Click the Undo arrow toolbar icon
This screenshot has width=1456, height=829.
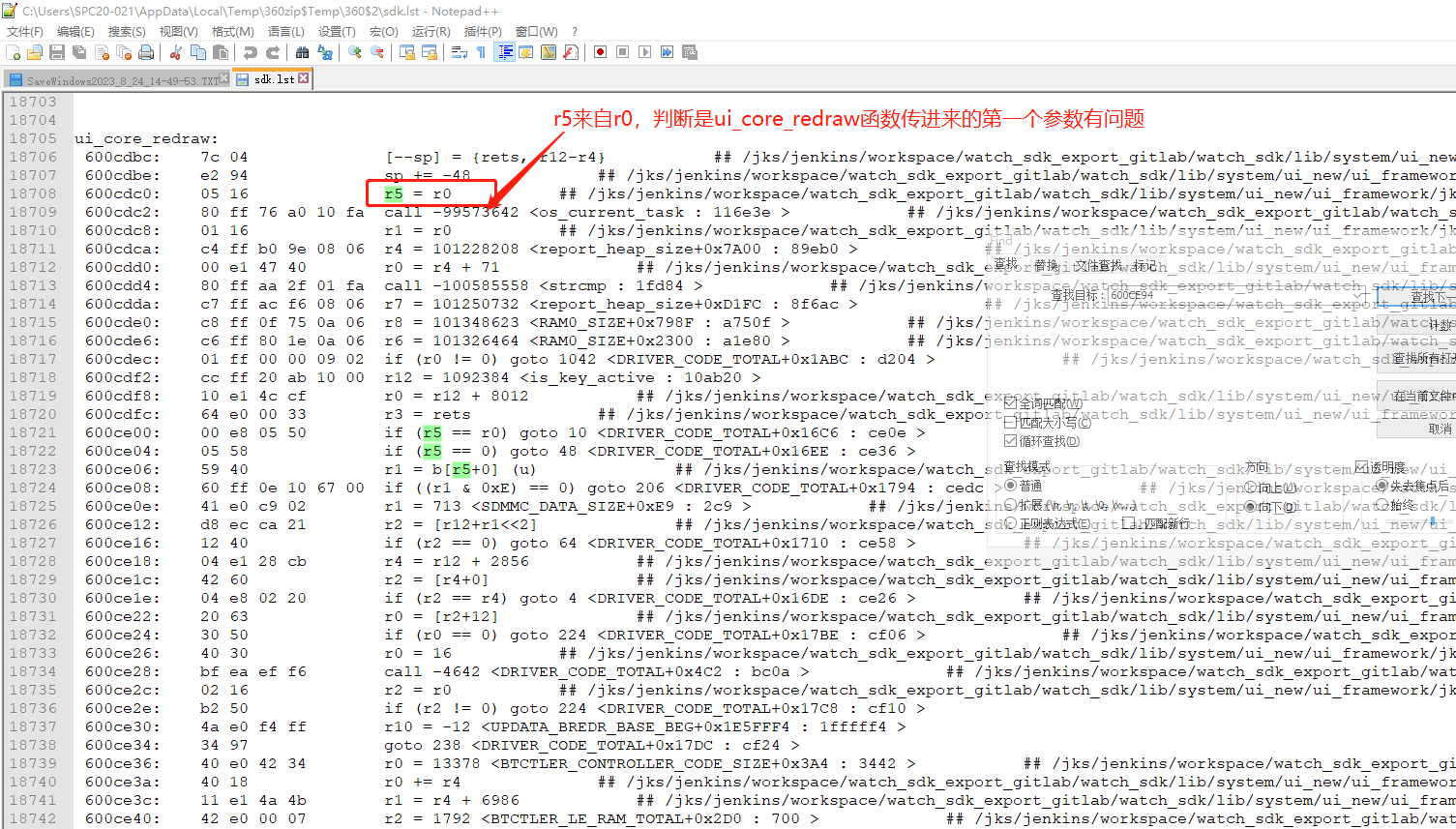click(x=251, y=52)
